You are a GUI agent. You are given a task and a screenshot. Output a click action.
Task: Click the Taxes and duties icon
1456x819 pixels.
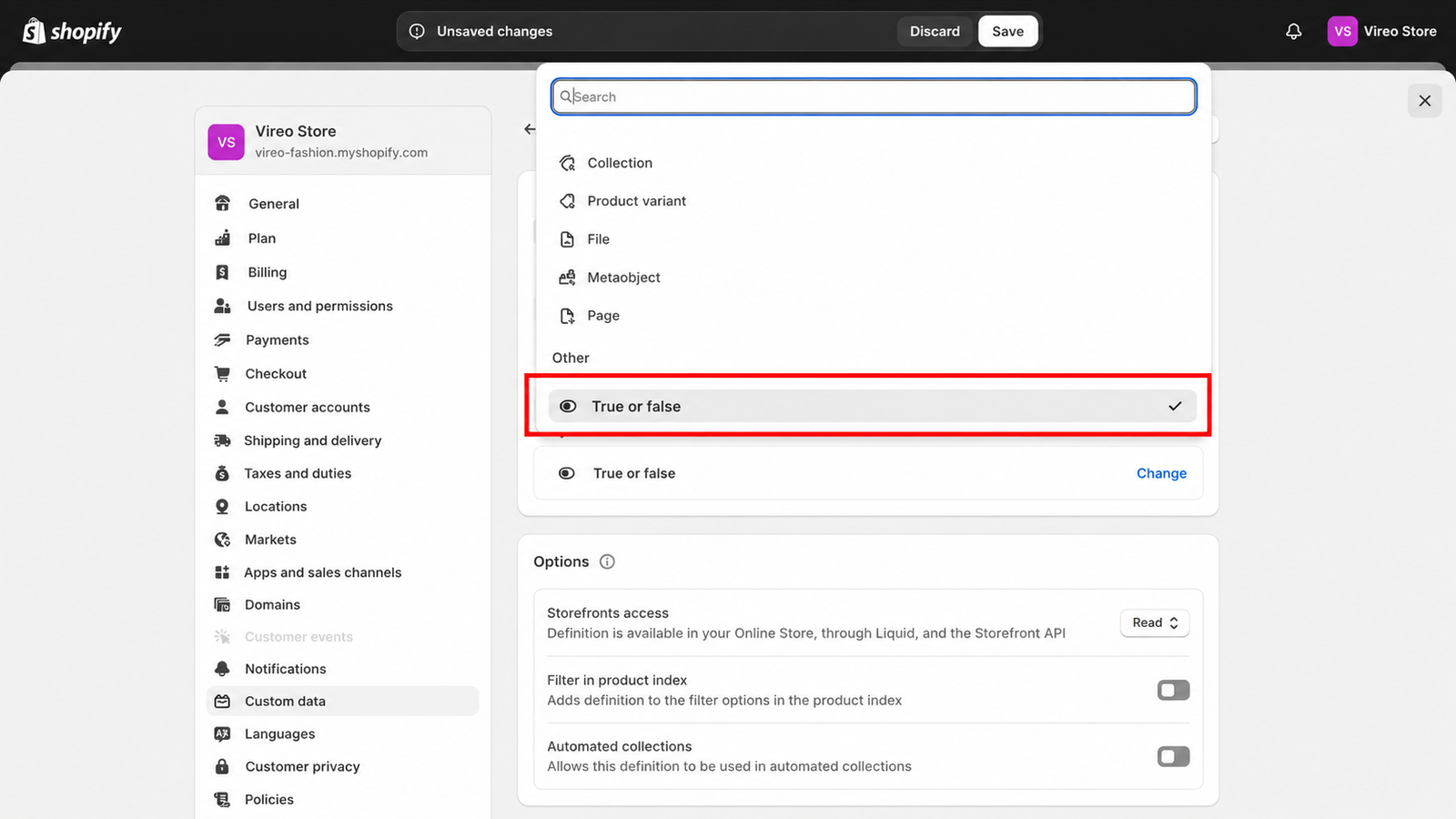tap(222, 473)
